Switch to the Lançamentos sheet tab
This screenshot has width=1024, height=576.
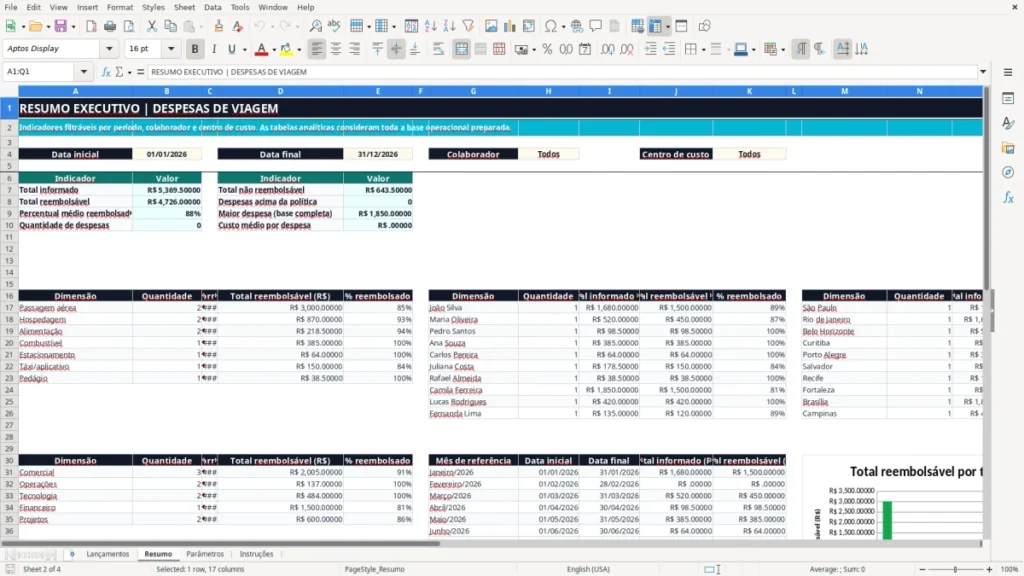[x=108, y=554]
